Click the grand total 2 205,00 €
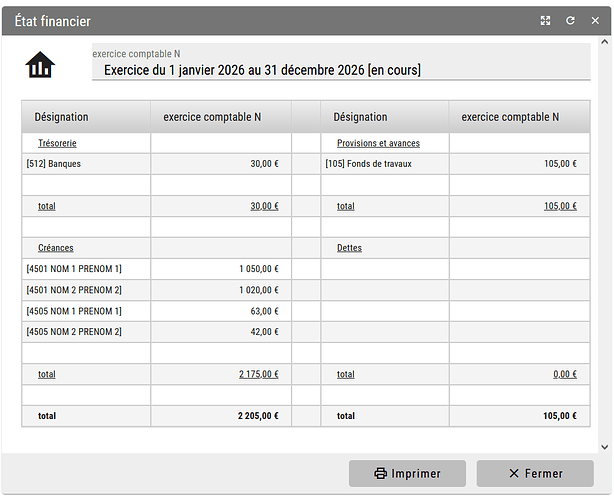The width and height of the screenshot is (614, 500). pos(258,416)
